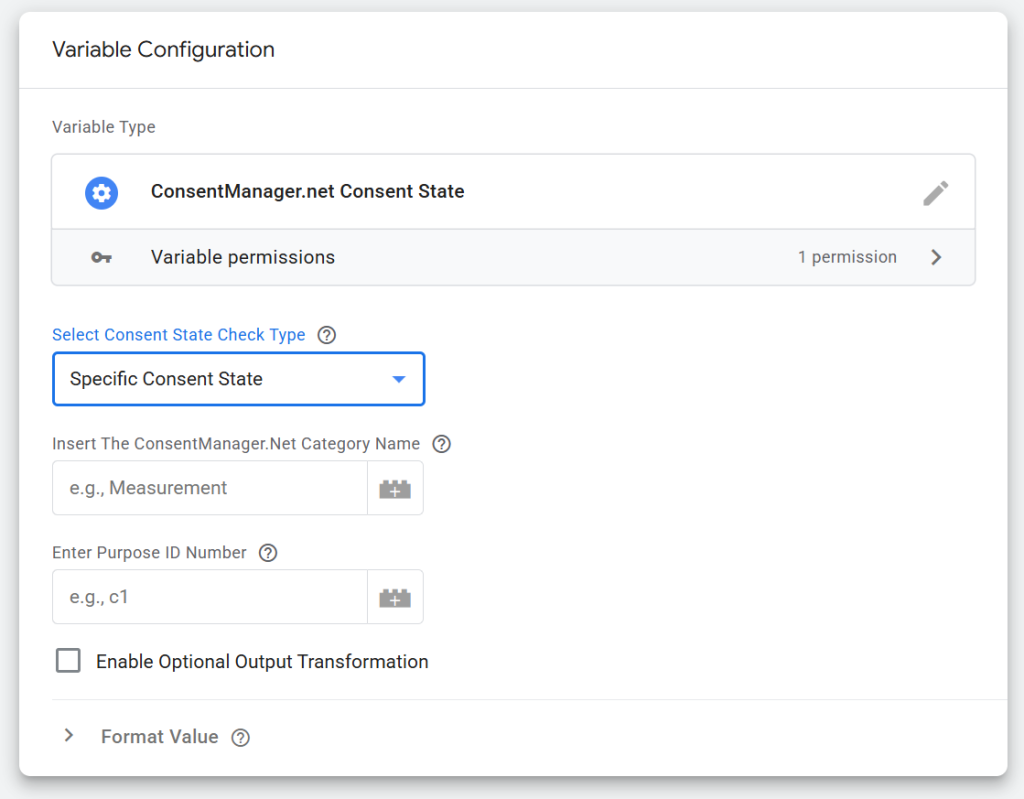
Task: Insert variable into Purpose ID field
Action: click(x=395, y=597)
